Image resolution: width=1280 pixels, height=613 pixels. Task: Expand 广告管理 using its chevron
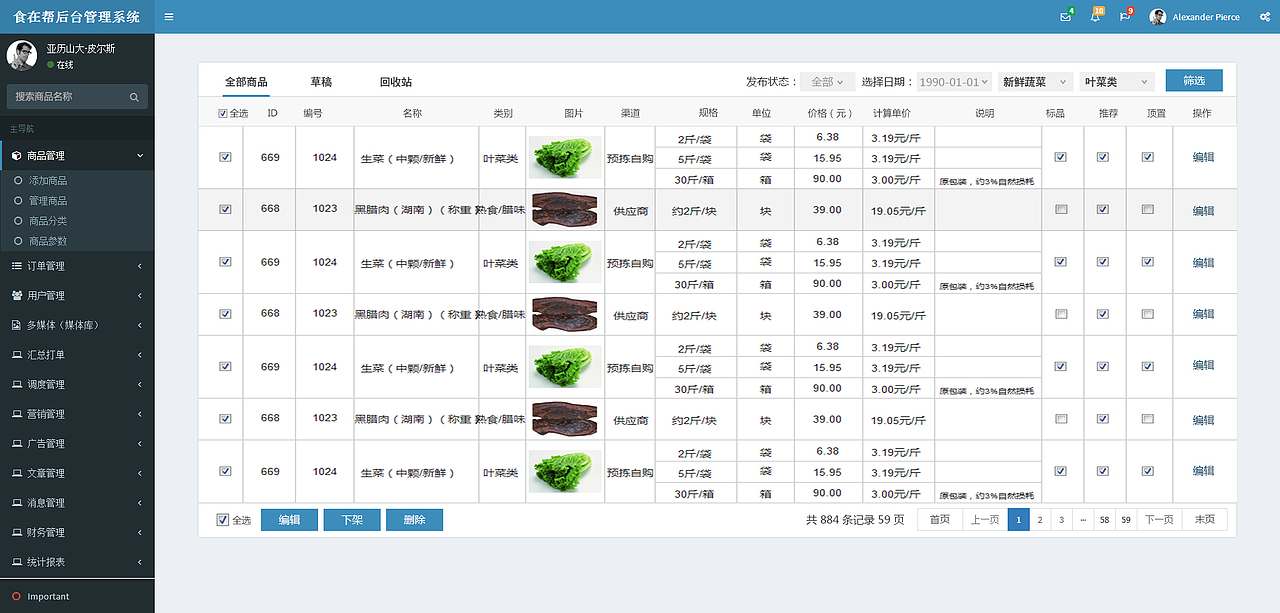[140, 443]
